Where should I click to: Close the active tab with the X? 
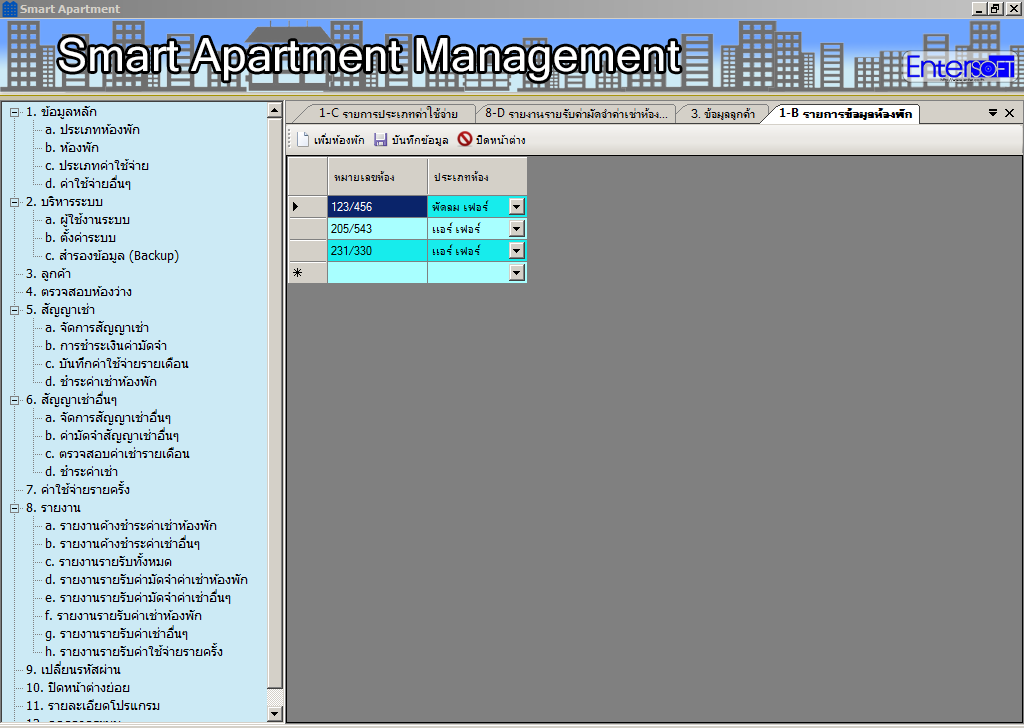pyautogui.click(x=1010, y=113)
